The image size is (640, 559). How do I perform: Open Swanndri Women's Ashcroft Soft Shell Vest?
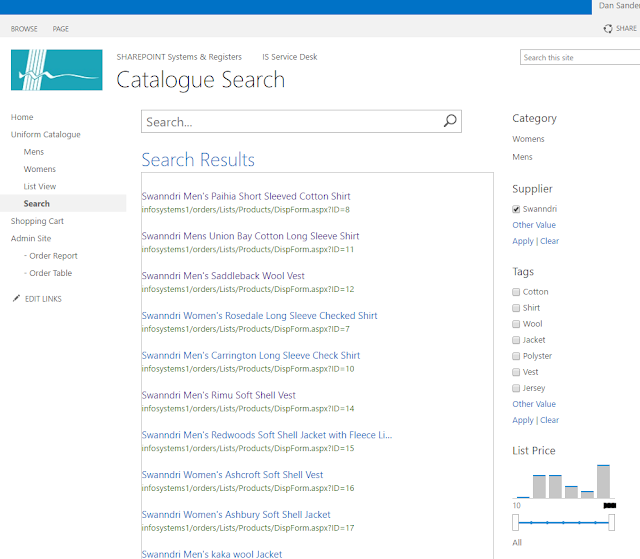pyautogui.click(x=232, y=475)
